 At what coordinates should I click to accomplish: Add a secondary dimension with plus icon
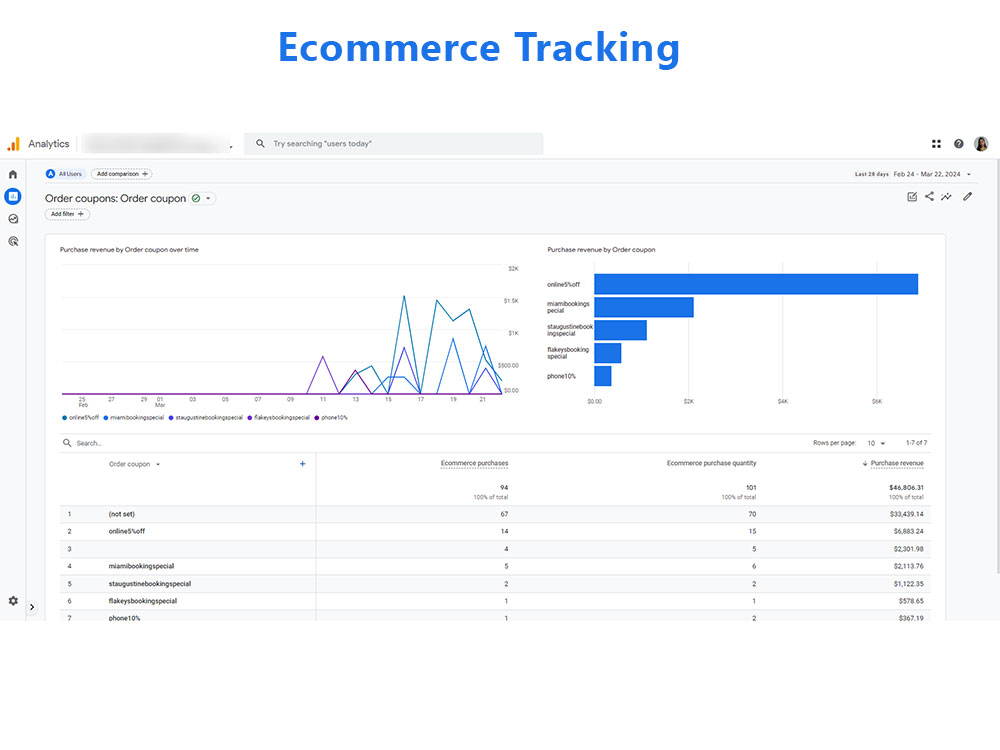pos(303,464)
